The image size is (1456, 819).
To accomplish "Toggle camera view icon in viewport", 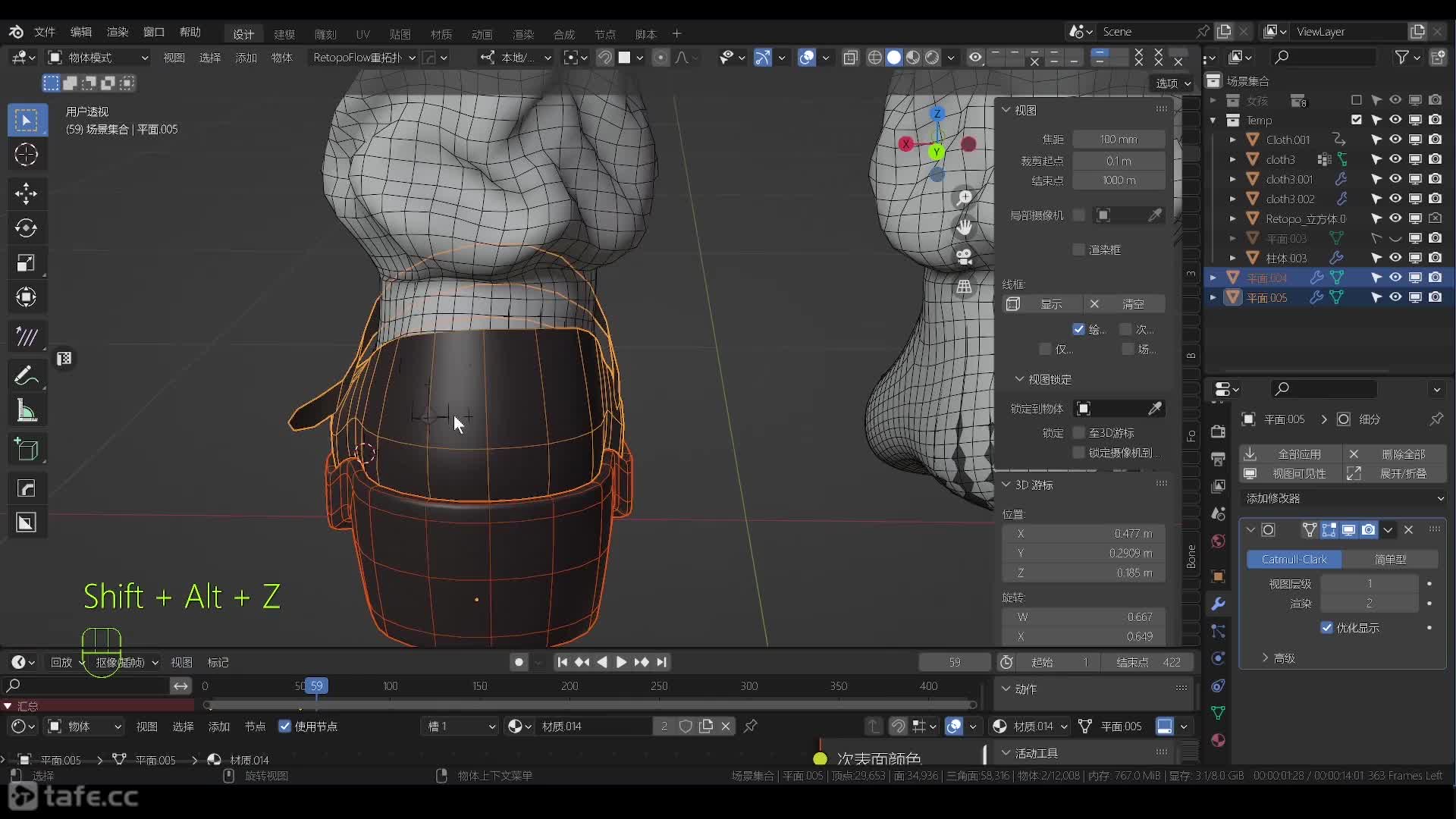I will pos(964,256).
